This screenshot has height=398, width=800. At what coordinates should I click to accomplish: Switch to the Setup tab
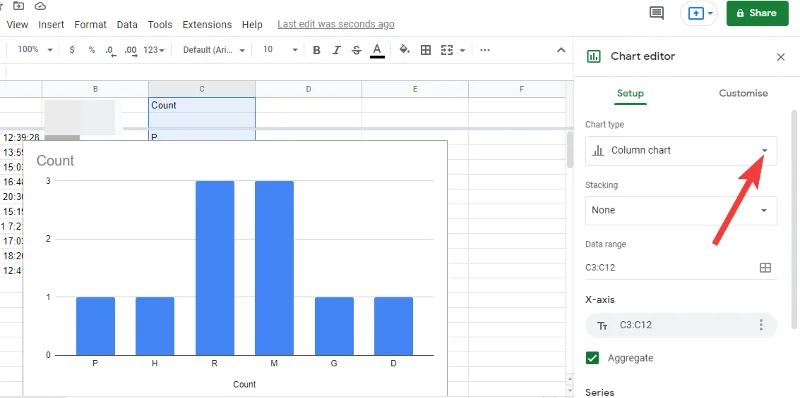click(630, 93)
